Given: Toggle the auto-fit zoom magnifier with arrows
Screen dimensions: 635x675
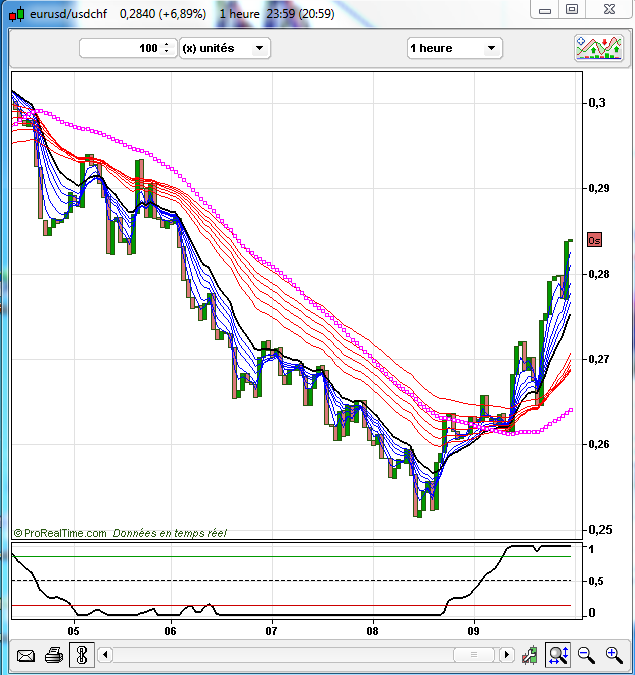Looking at the screenshot, I should [x=558, y=656].
